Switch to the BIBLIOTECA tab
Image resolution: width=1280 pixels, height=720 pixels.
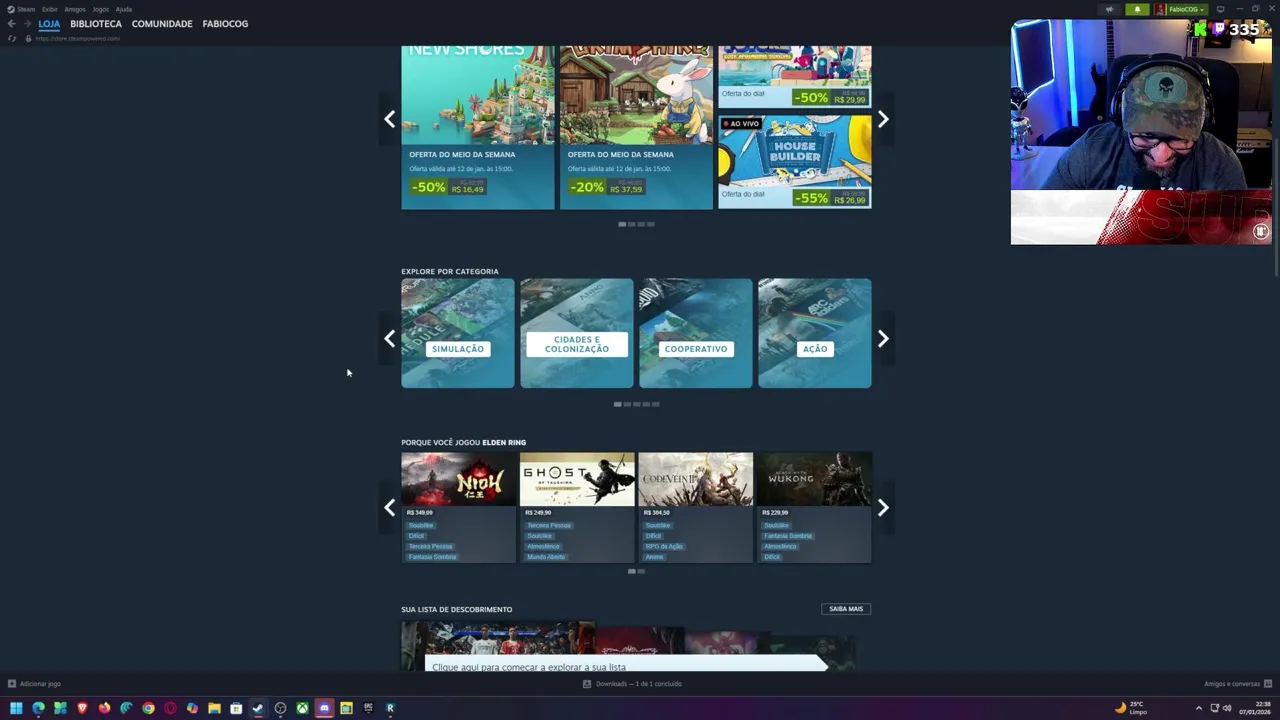point(96,24)
